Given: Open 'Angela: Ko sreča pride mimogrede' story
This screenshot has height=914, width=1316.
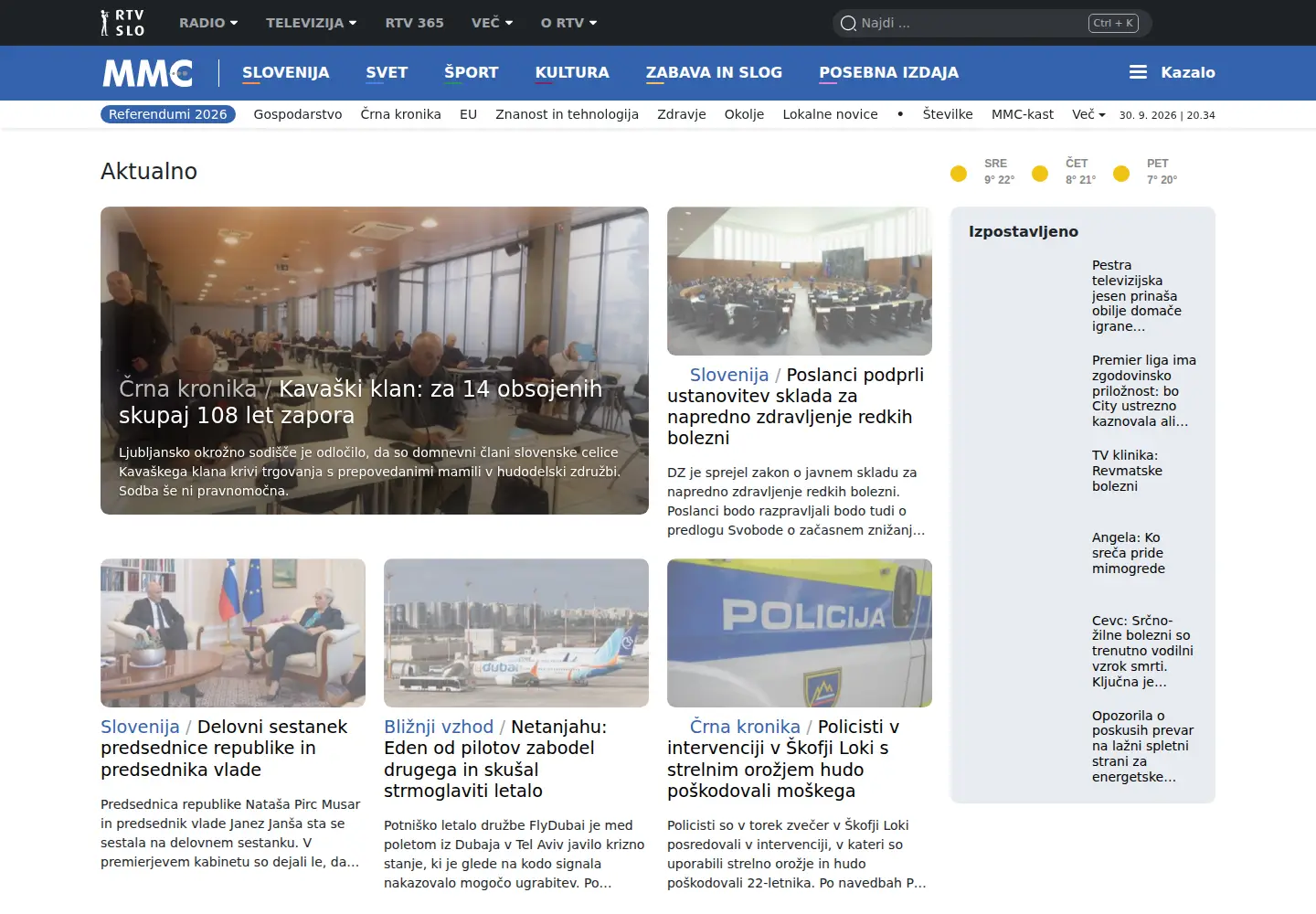Looking at the screenshot, I should point(1129,553).
